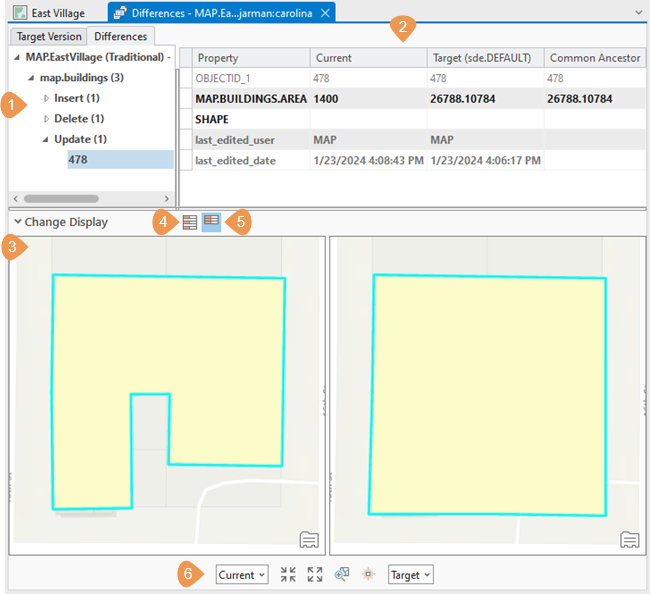650x594 pixels.
Task: Toggle single-pane display view button
Action: (190, 222)
